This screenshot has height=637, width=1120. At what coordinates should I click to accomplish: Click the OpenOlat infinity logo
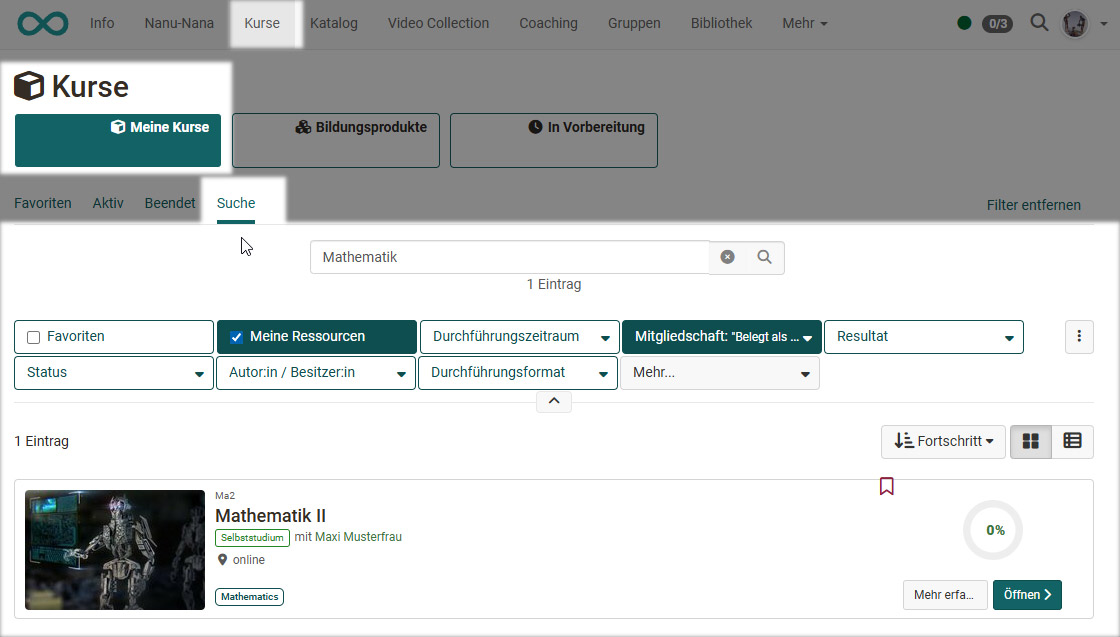[x=41, y=23]
